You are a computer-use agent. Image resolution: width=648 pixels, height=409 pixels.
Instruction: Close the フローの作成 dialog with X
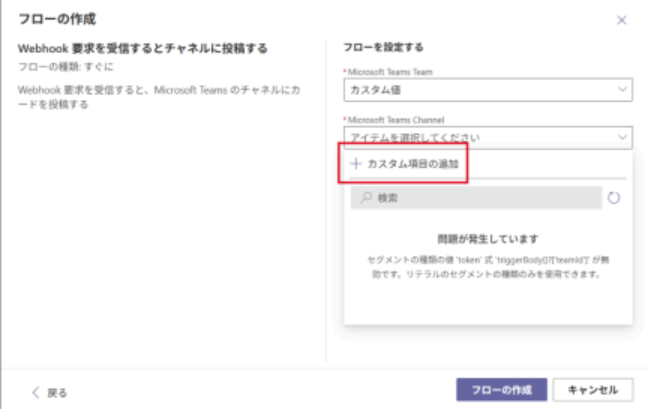click(x=622, y=20)
